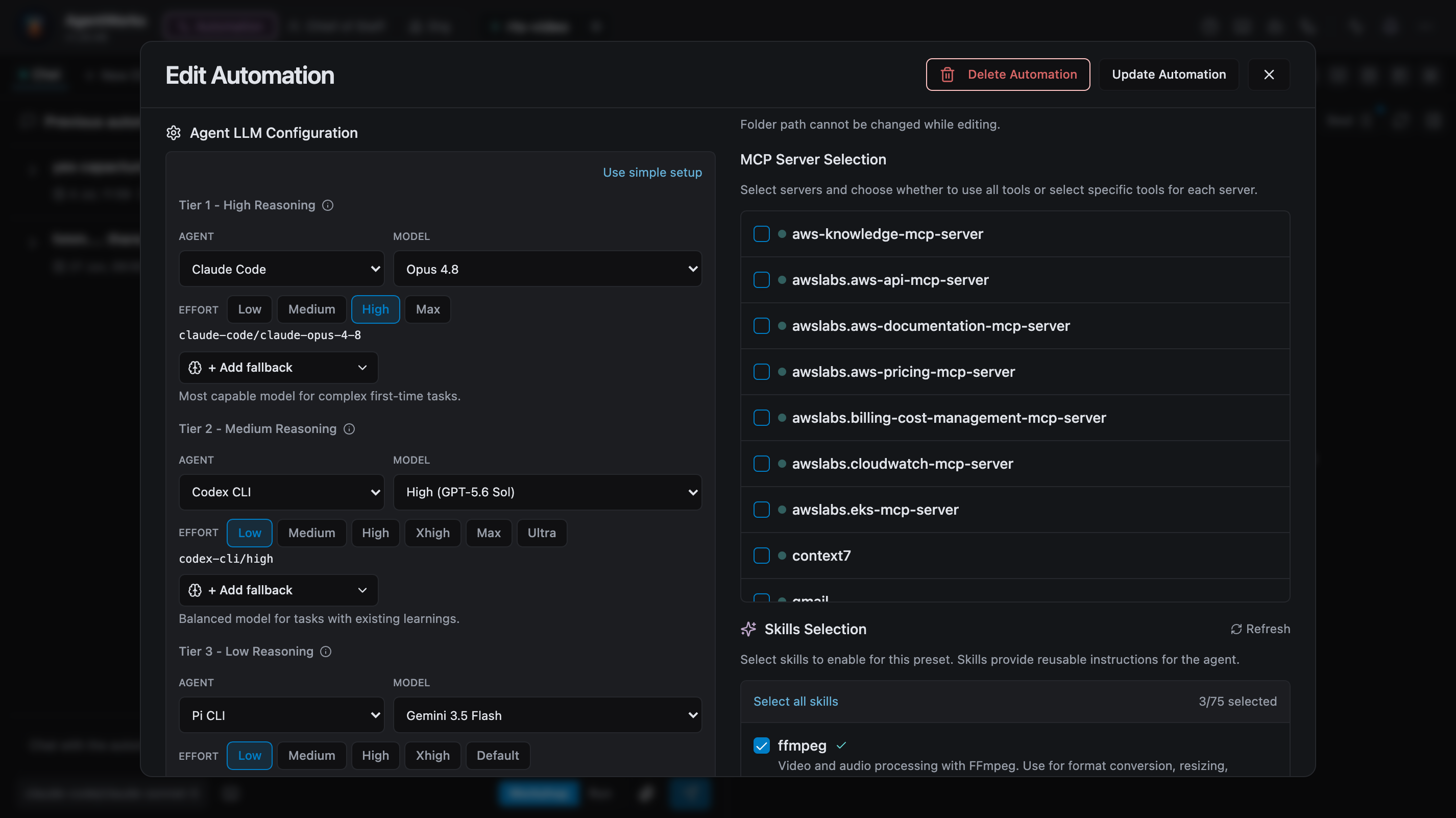Set Tier 3 effort to Medium
The image size is (1456, 818).
point(311,756)
